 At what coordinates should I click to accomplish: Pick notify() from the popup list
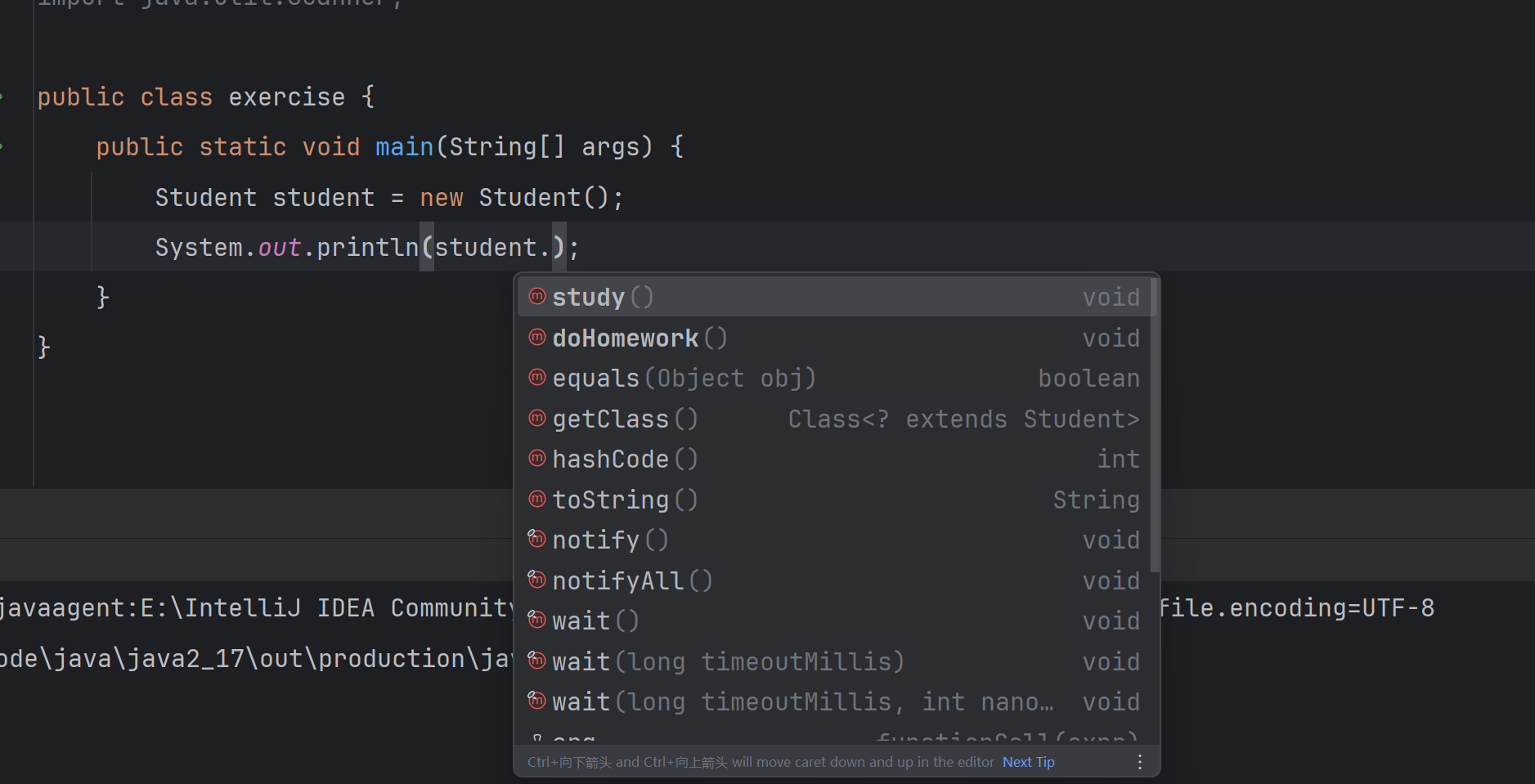coord(834,540)
